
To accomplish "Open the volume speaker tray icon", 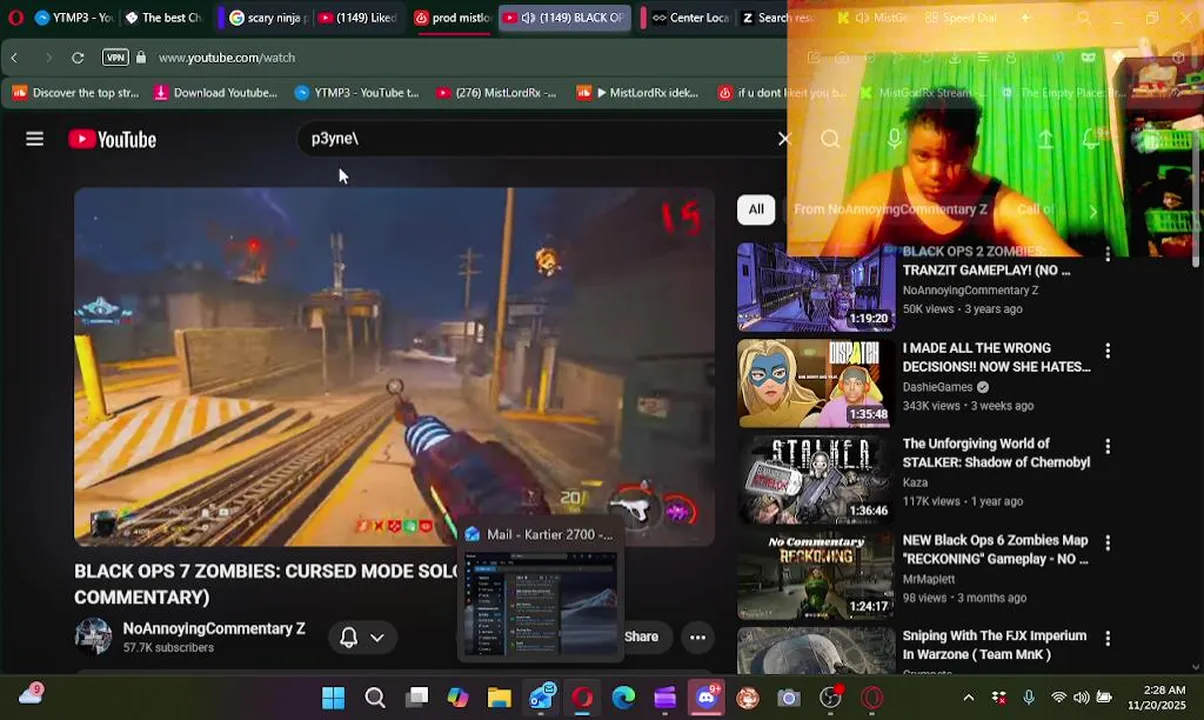I will coord(1081,697).
